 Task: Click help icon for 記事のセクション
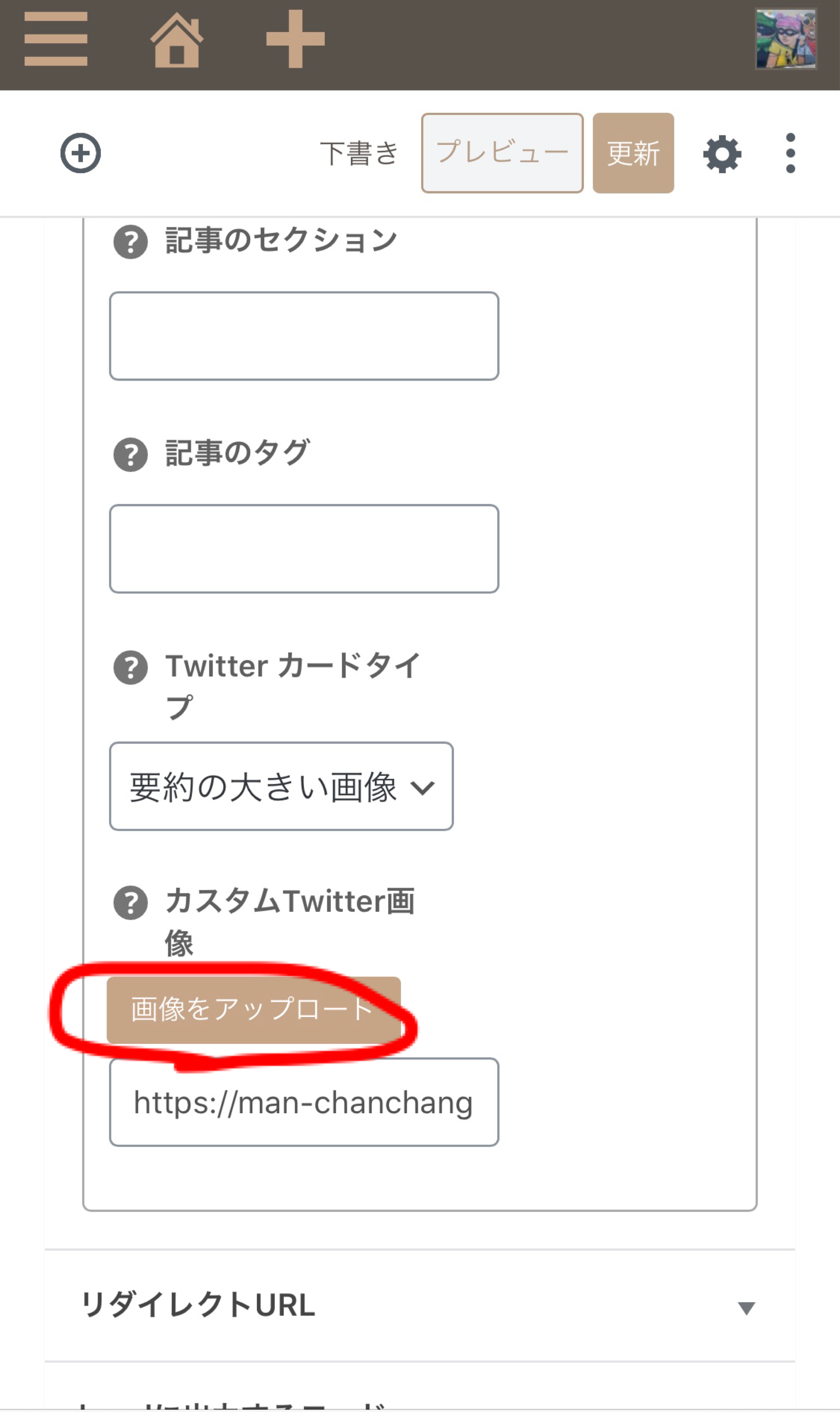(131, 242)
